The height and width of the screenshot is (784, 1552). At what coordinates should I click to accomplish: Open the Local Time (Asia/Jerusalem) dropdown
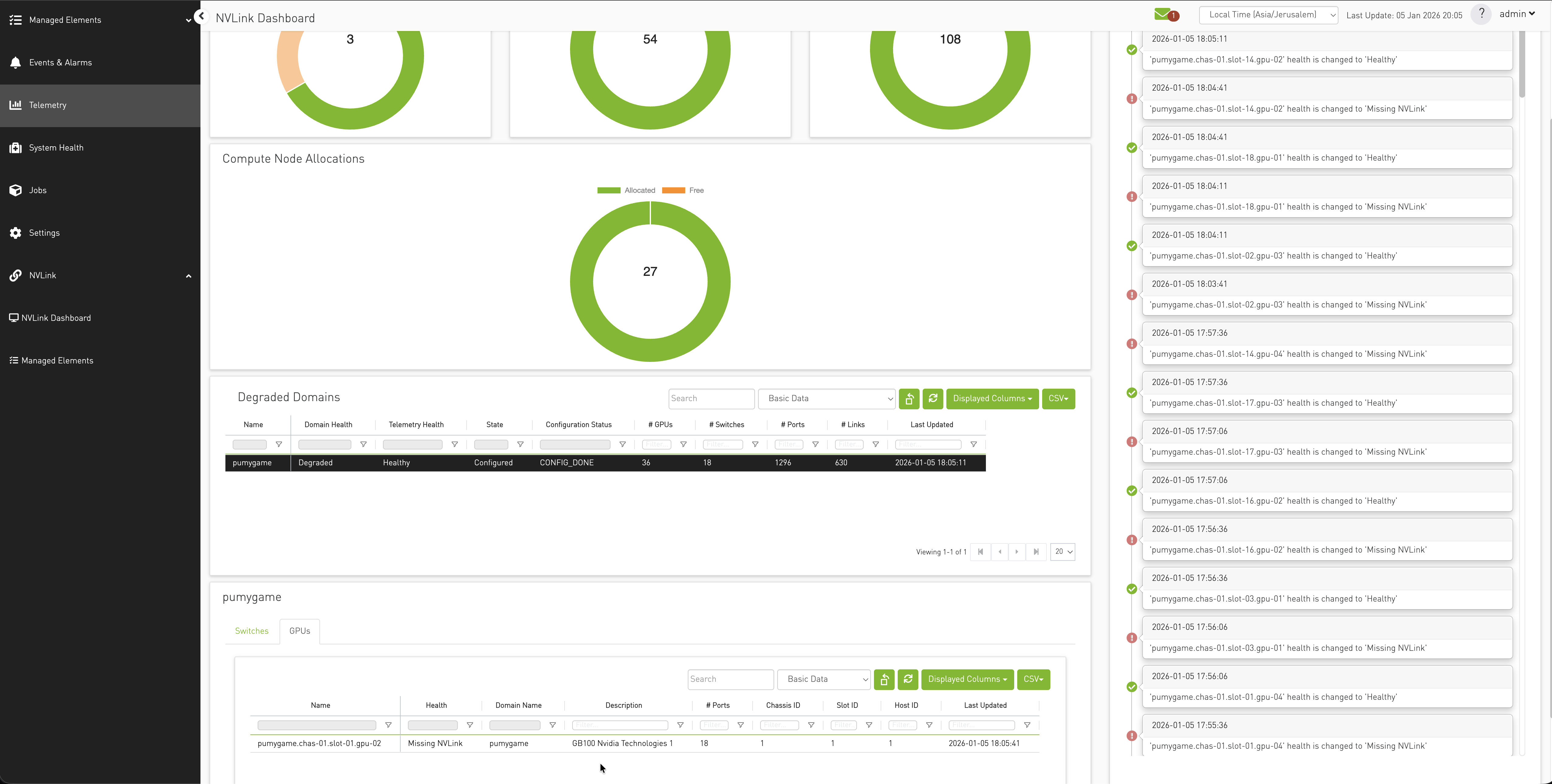click(x=1268, y=15)
